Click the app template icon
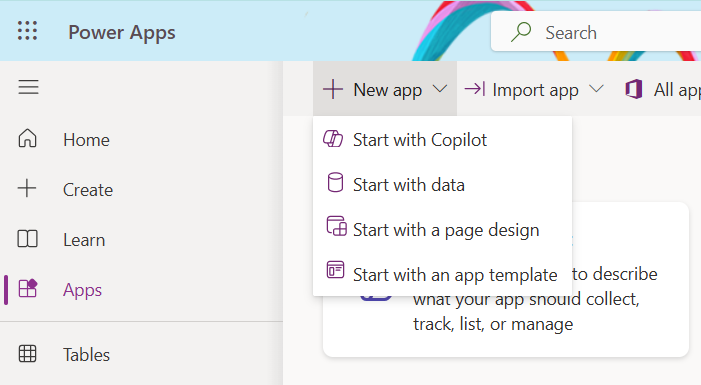Image resolution: width=701 pixels, height=385 pixels. pos(335,270)
